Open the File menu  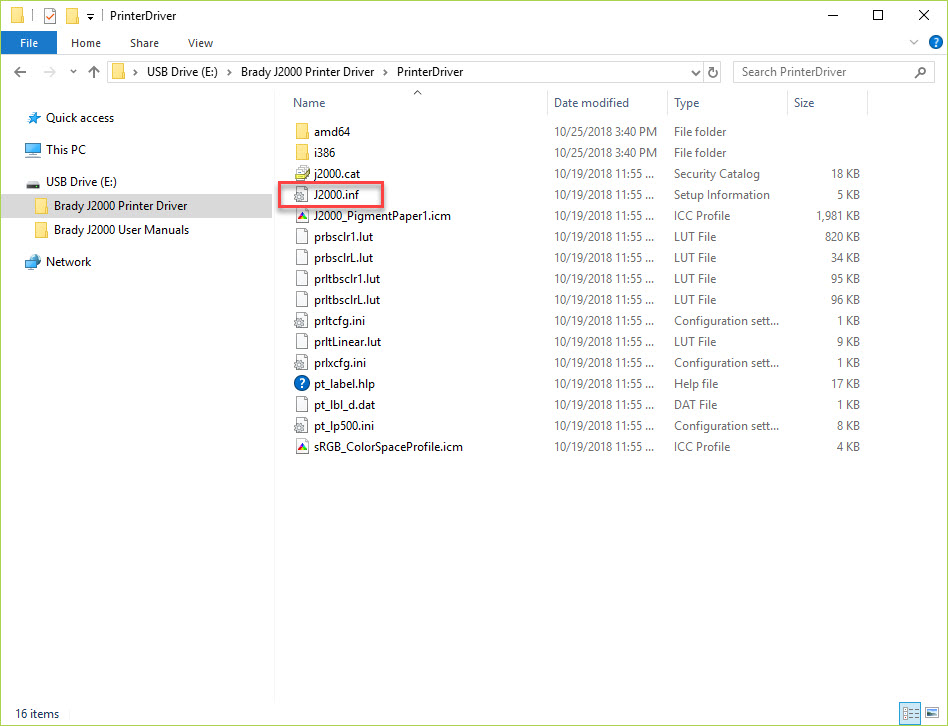tap(29, 43)
